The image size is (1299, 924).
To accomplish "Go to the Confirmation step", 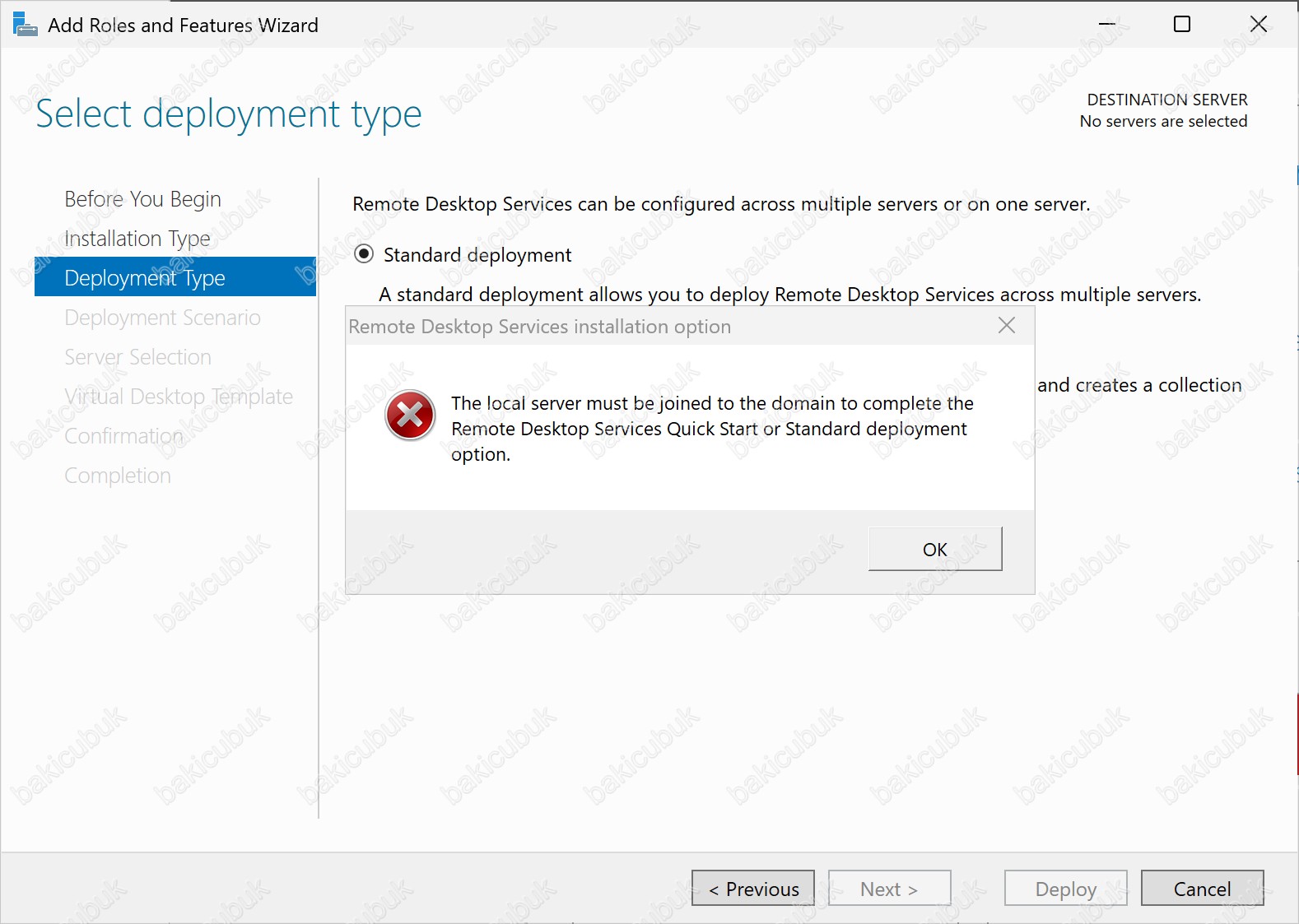I will [123, 436].
